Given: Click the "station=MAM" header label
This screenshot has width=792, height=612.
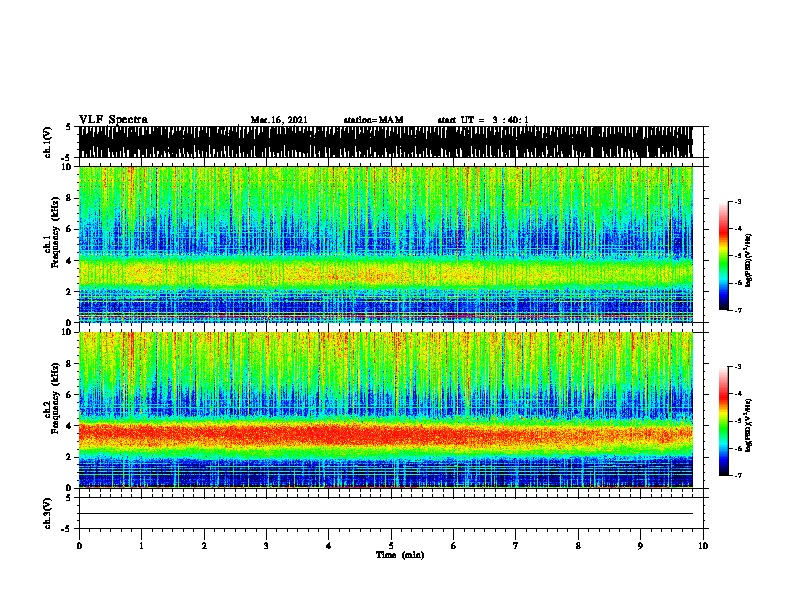Looking at the screenshot, I should (x=373, y=120).
